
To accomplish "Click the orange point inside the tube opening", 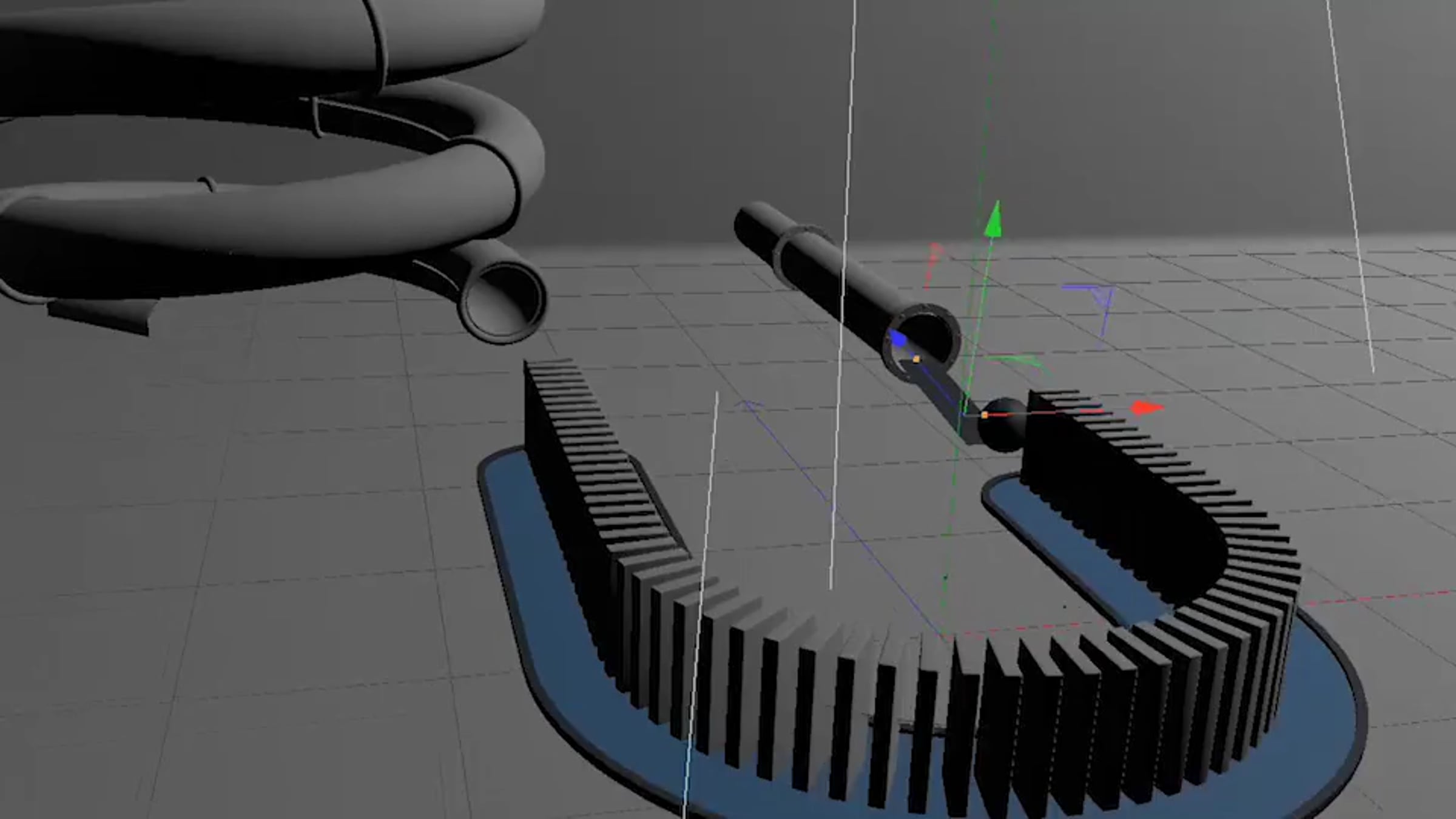I will point(916,360).
